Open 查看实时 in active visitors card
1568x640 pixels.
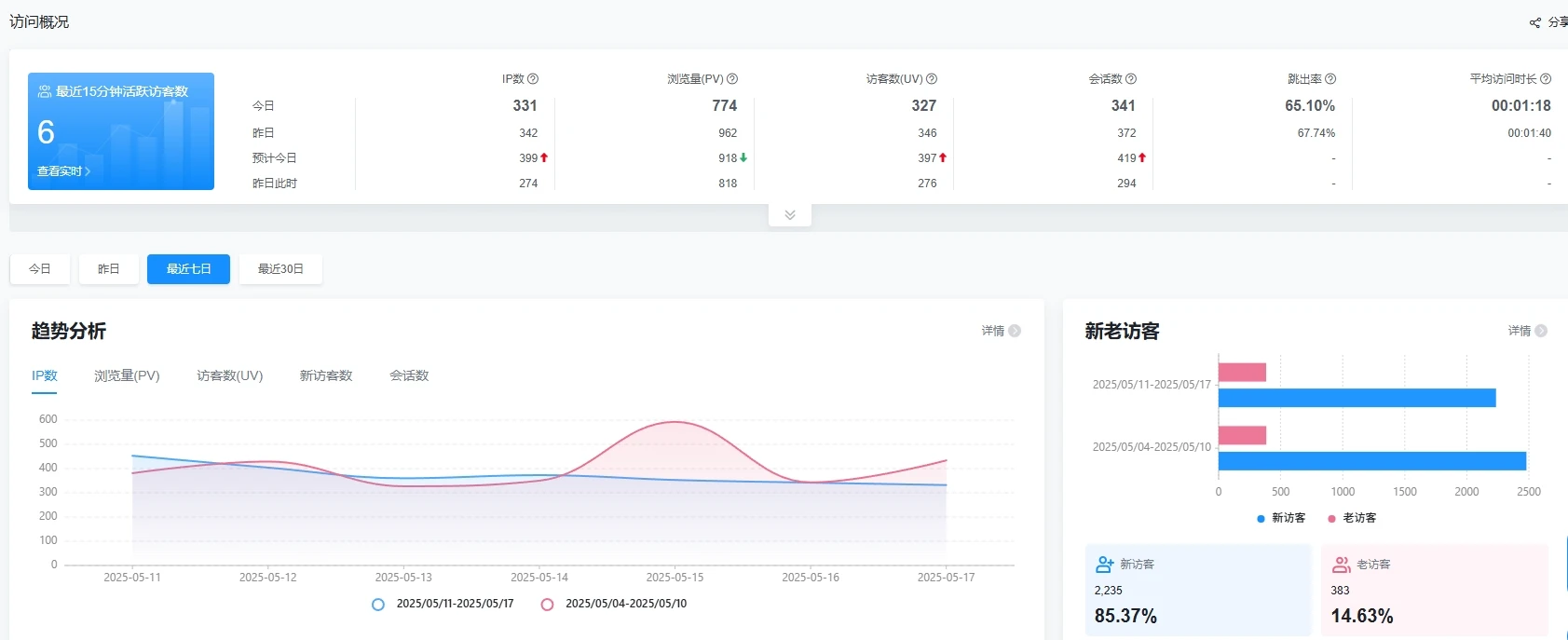(63, 171)
